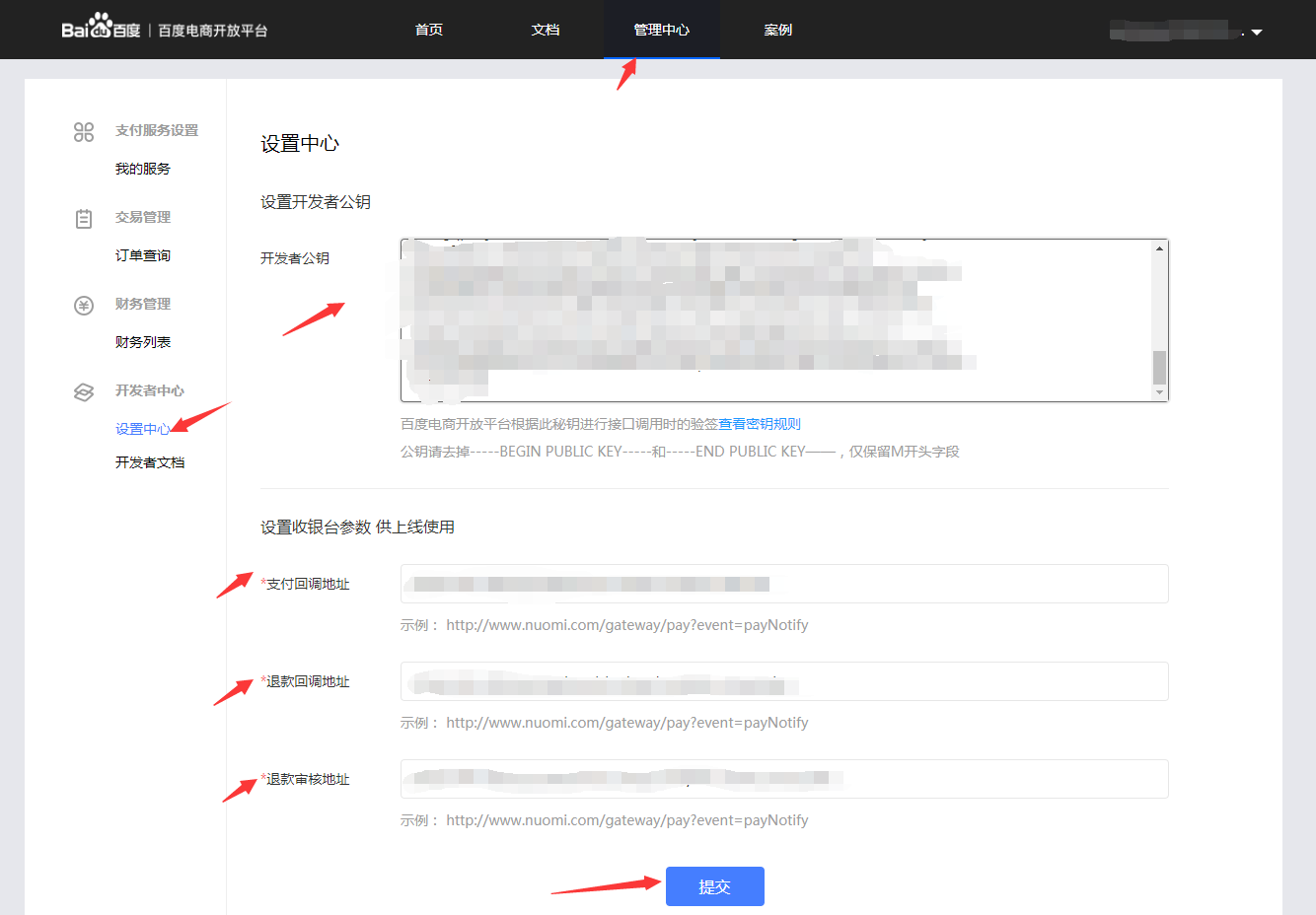1316x915 pixels.
Task: Click the 开发者中心 layers icon
Action: pyautogui.click(x=84, y=391)
